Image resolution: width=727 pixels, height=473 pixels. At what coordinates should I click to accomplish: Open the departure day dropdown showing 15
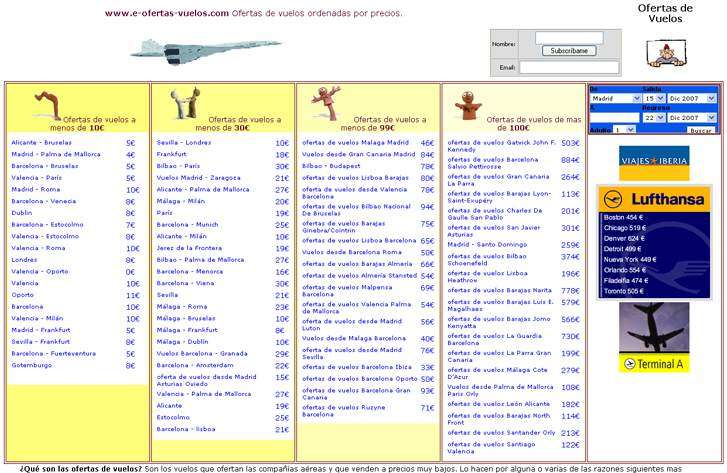[654, 99]
